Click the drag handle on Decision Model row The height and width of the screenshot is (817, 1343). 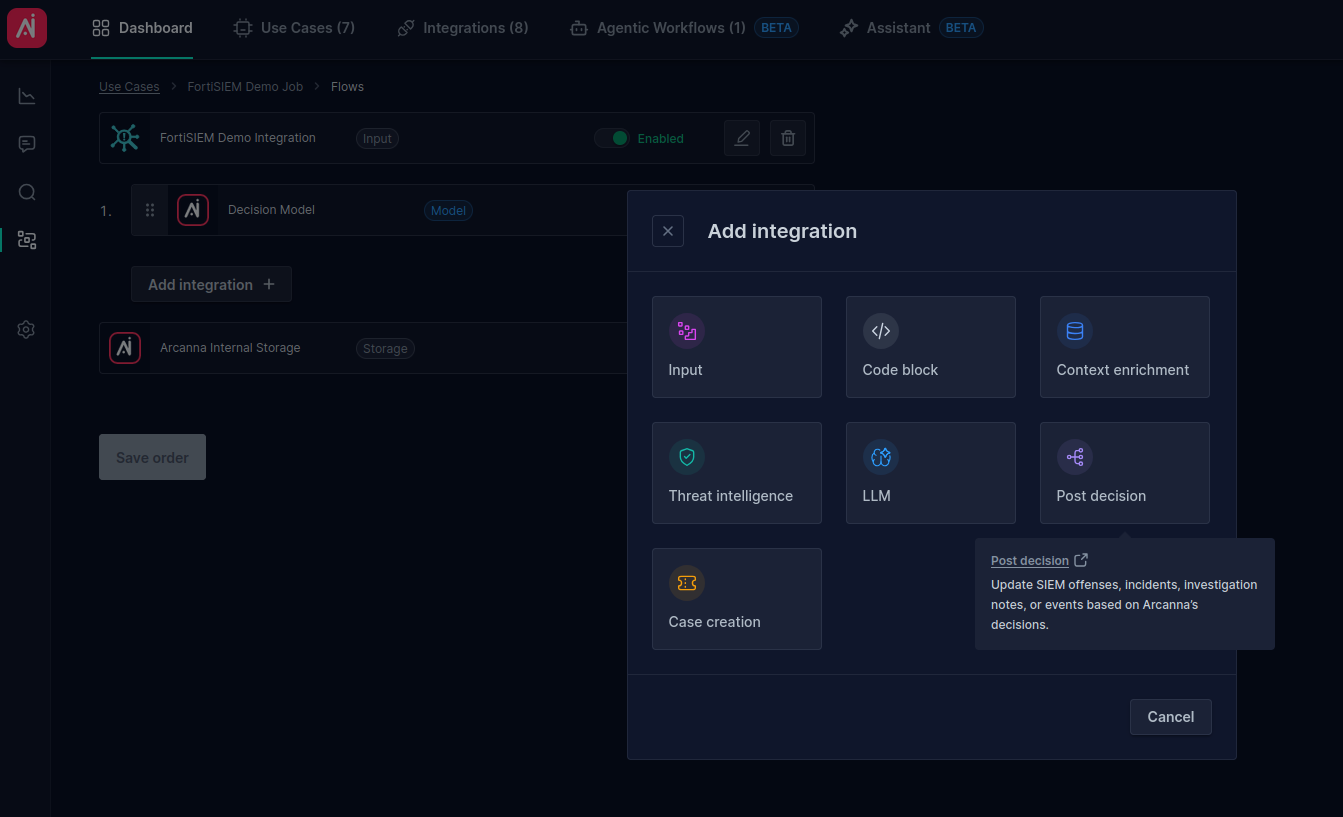click(150, 210)
